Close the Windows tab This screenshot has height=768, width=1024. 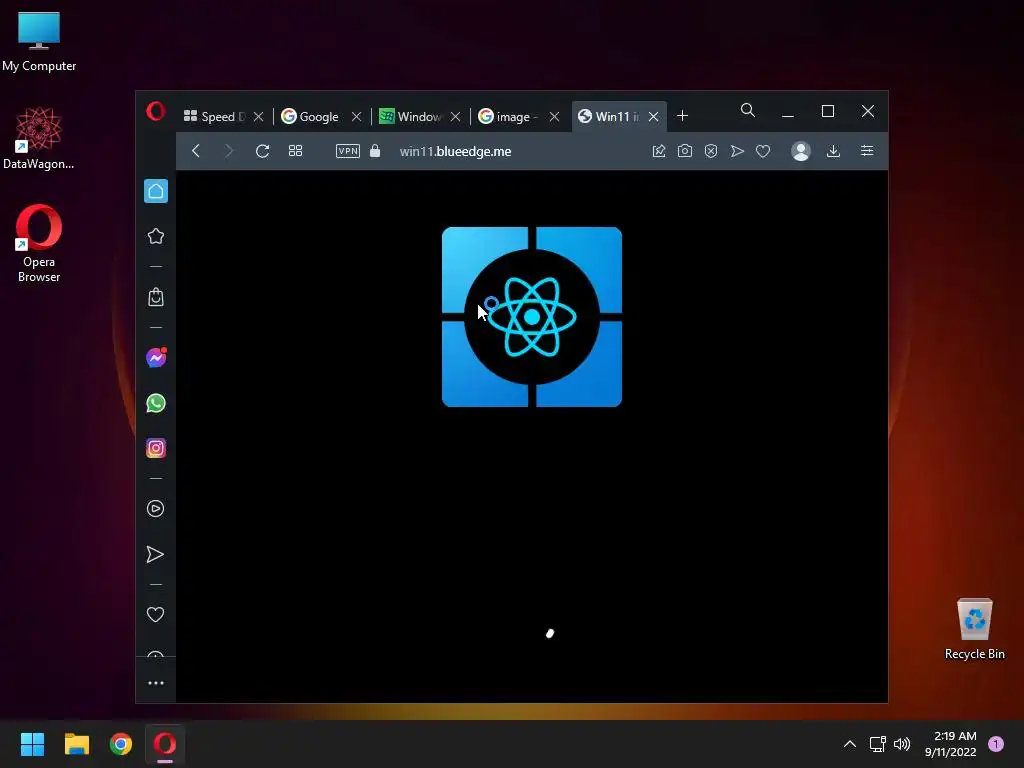(x=456, y=117)
